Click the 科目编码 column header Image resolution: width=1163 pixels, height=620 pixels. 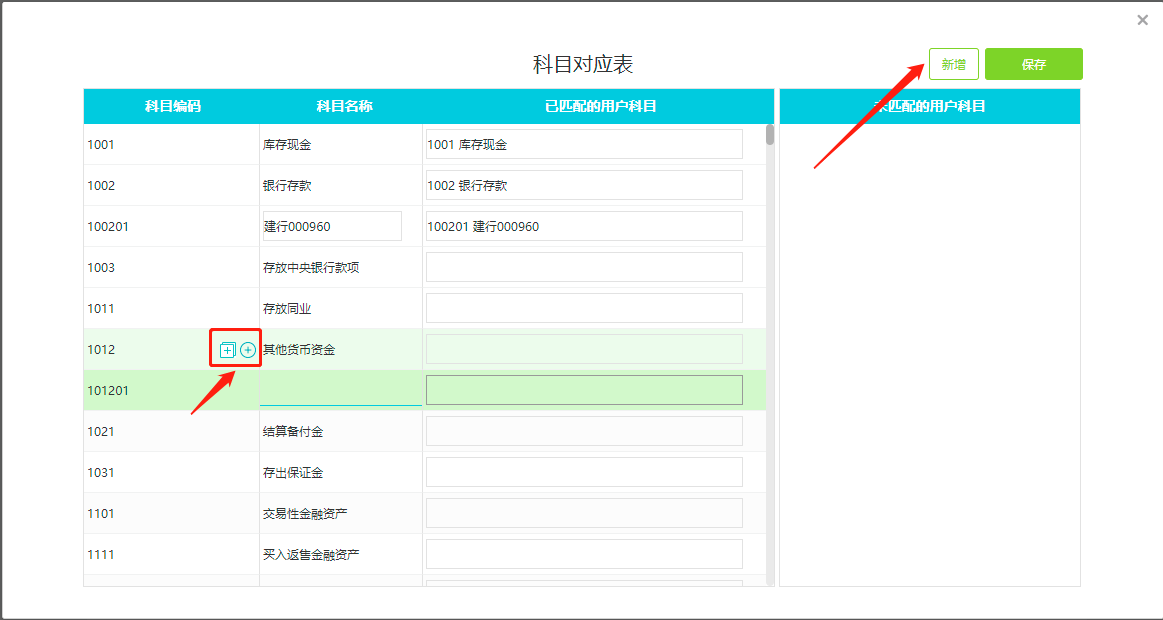(x=172, y=106)
